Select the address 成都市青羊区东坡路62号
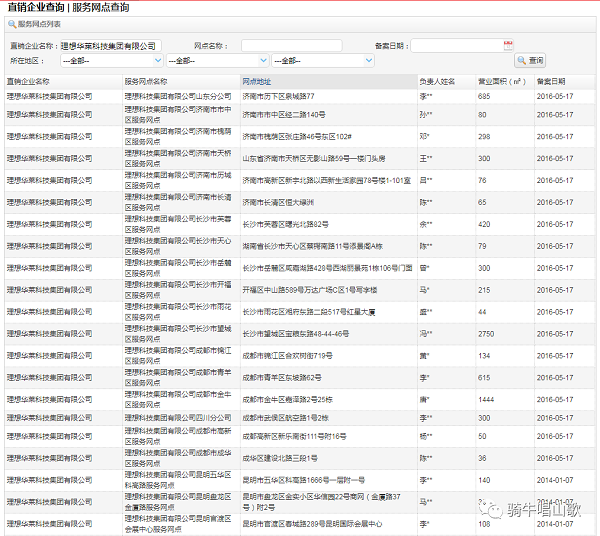The height and width of the screenshot is (536, 600). pyautogui.click(x=282, y=378)
